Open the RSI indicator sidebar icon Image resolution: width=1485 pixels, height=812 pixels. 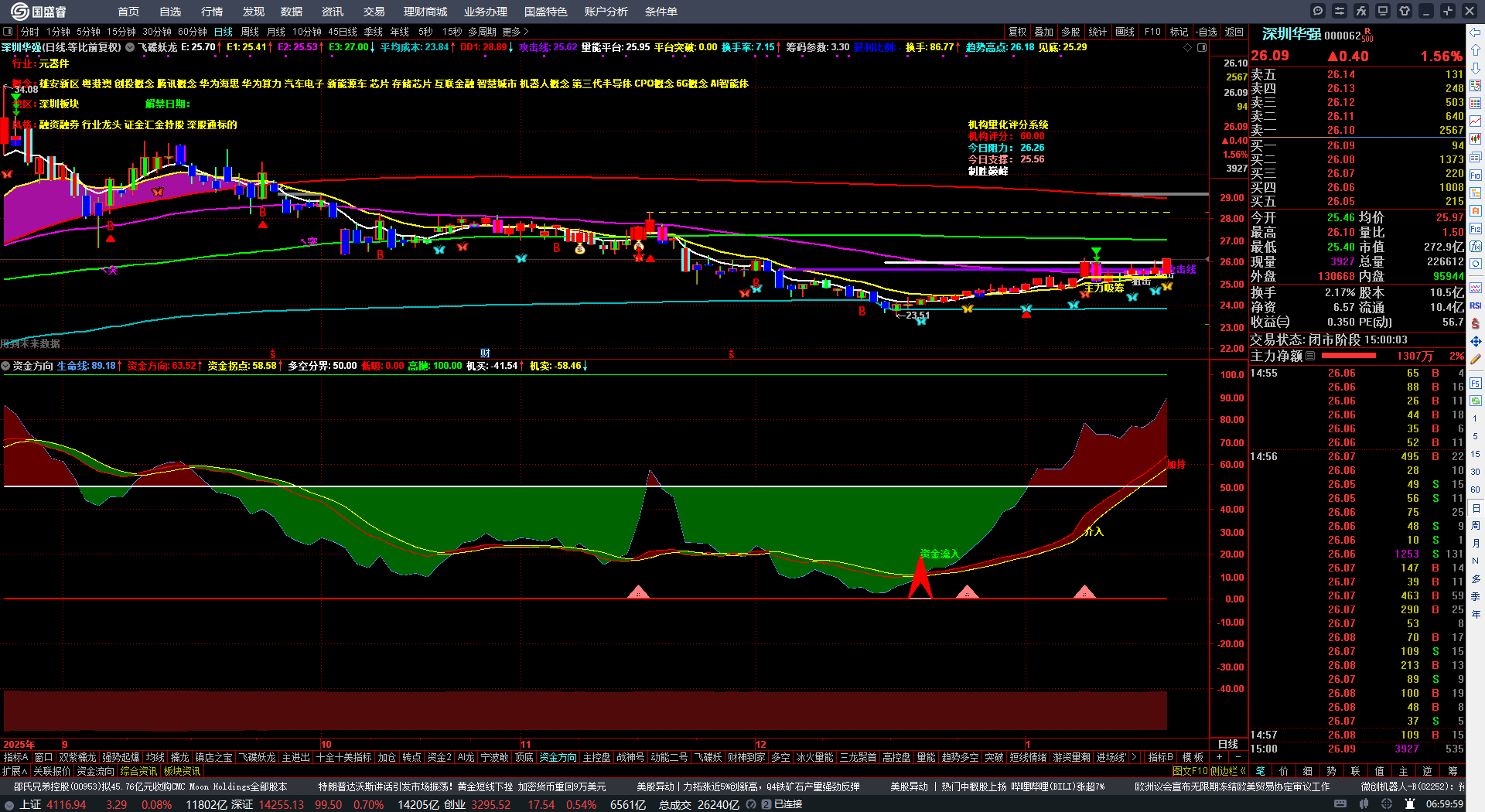pyautogui.click(x=1476, y=306)
